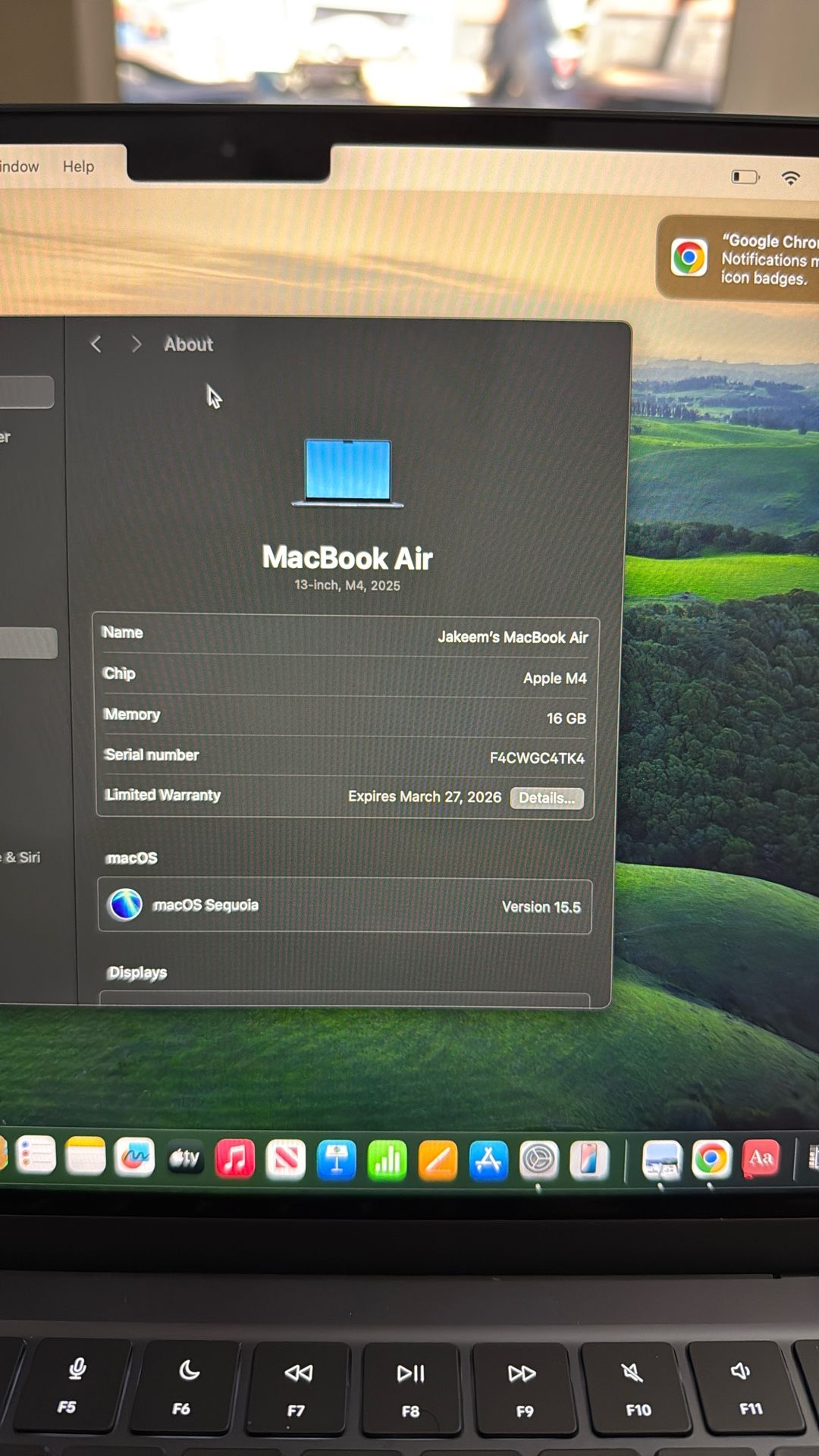Go forward with the right chevron
Screen dimensions: 819x1456
(x=136, y=344)
